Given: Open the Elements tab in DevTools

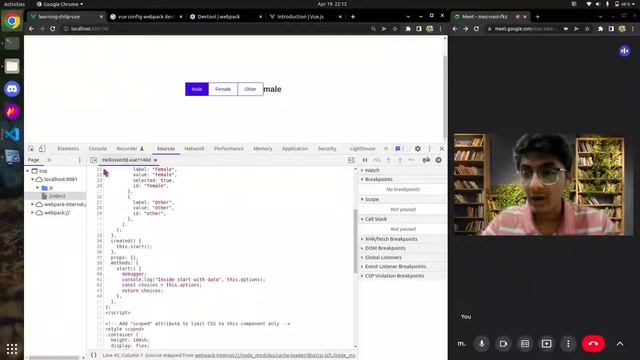Looking at the screenshot, I should pos(68,149).
